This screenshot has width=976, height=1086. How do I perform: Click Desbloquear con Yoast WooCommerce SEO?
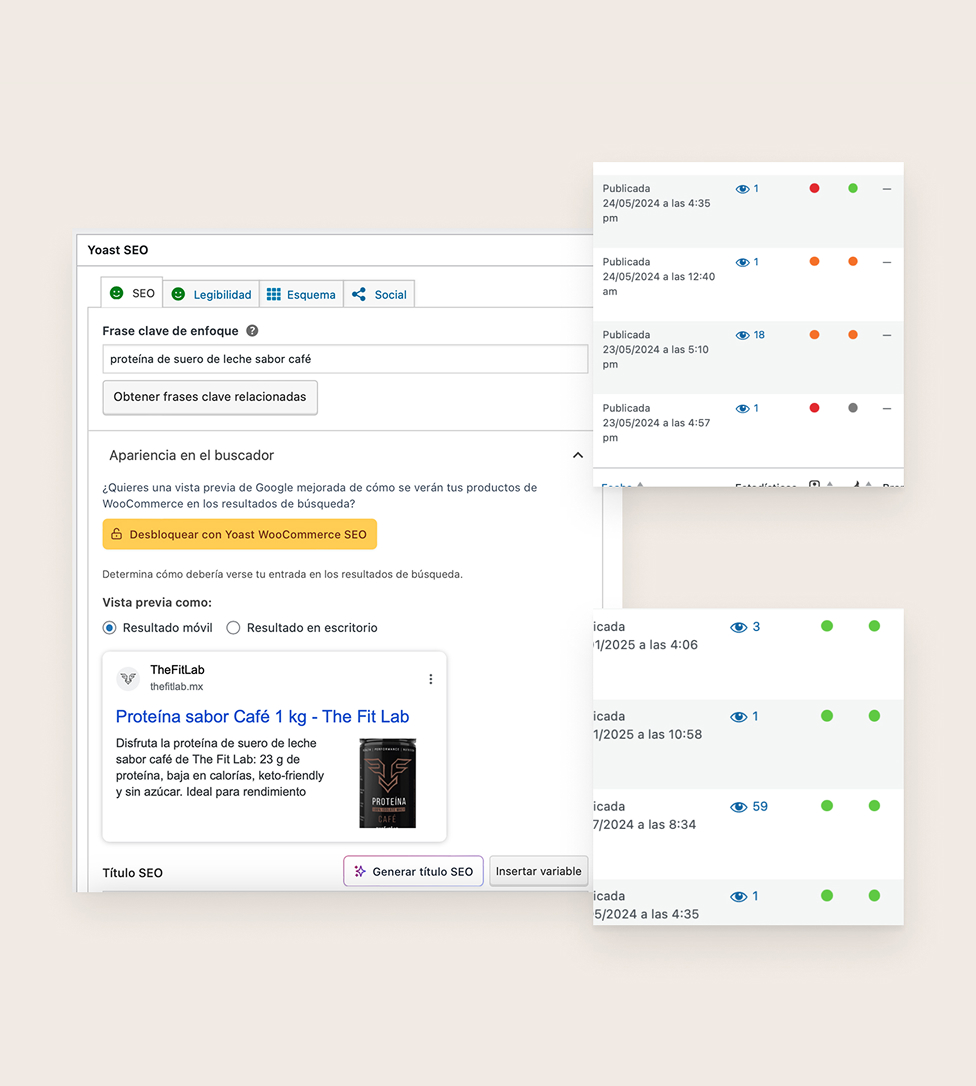239,534
